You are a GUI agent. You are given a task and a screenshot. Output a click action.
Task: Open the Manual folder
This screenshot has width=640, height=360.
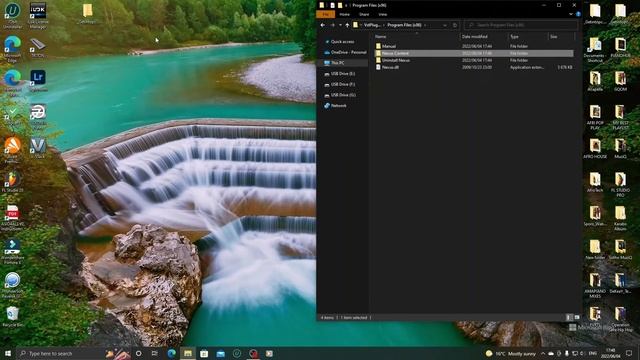(389, 46)
